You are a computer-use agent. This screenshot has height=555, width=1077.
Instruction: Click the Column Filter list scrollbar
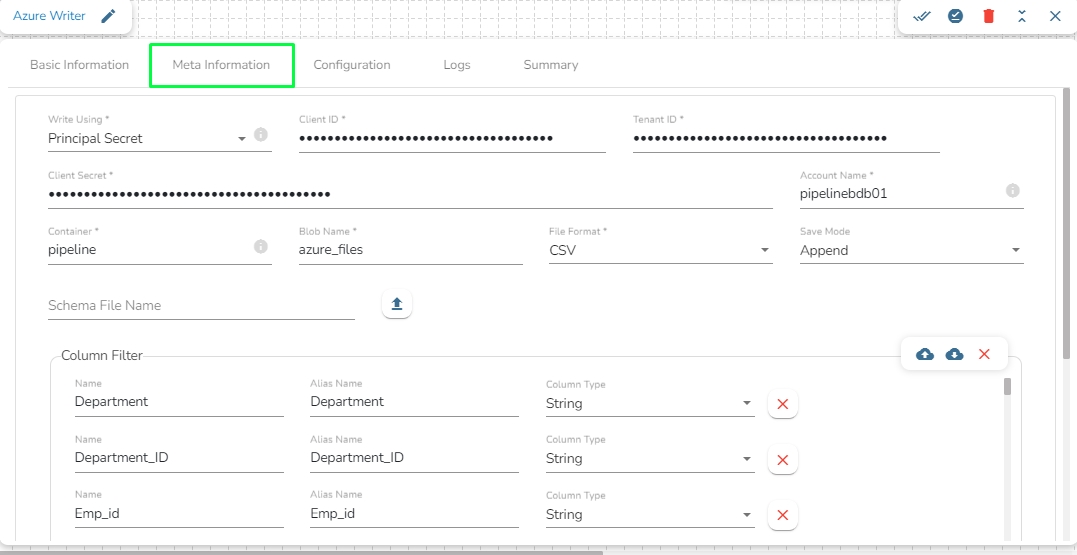pyautogui.click(x=1007, y=388)
